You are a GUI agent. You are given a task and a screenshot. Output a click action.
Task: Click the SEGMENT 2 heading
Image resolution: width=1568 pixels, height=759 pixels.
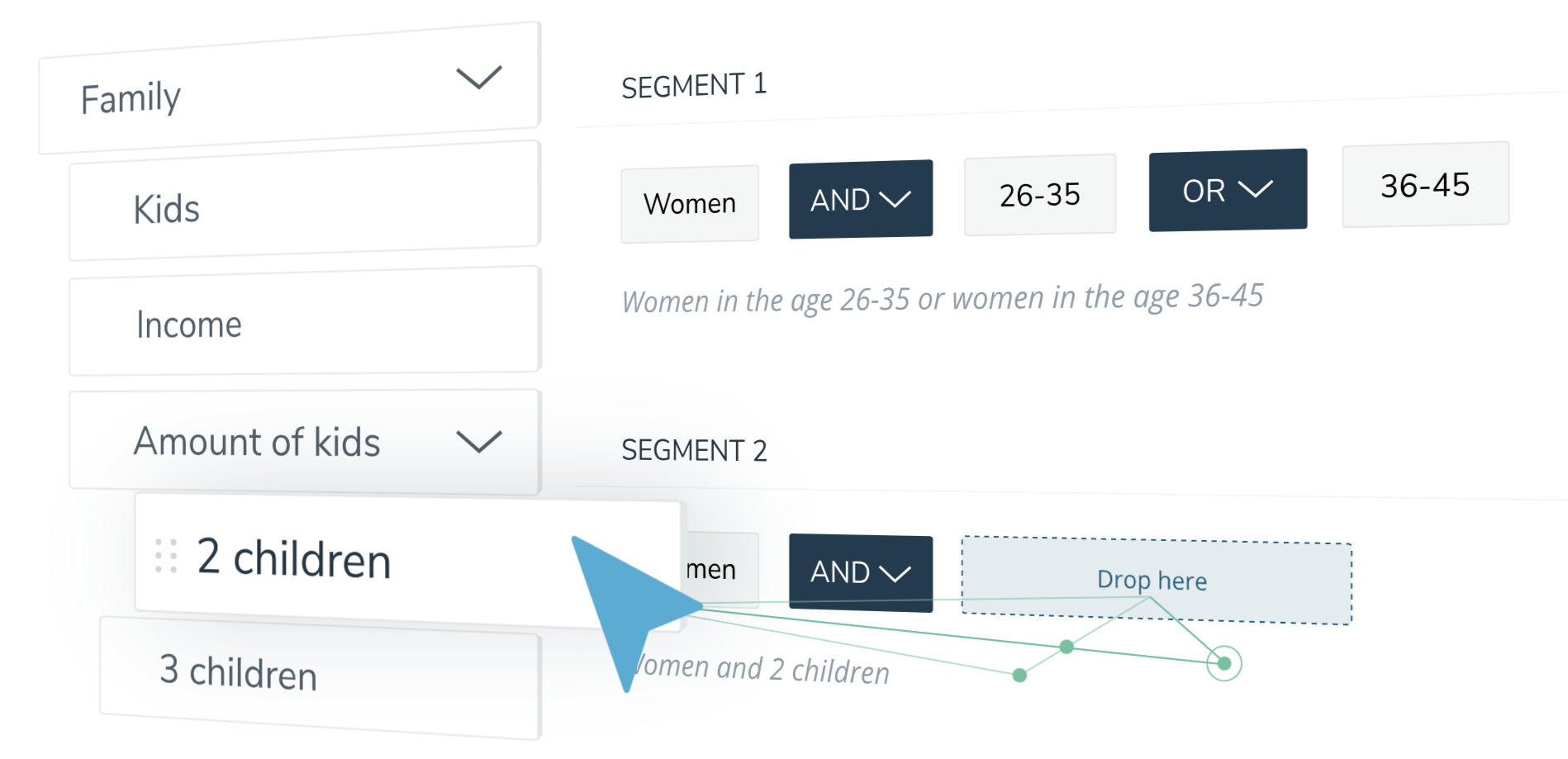tap(693, 451)
